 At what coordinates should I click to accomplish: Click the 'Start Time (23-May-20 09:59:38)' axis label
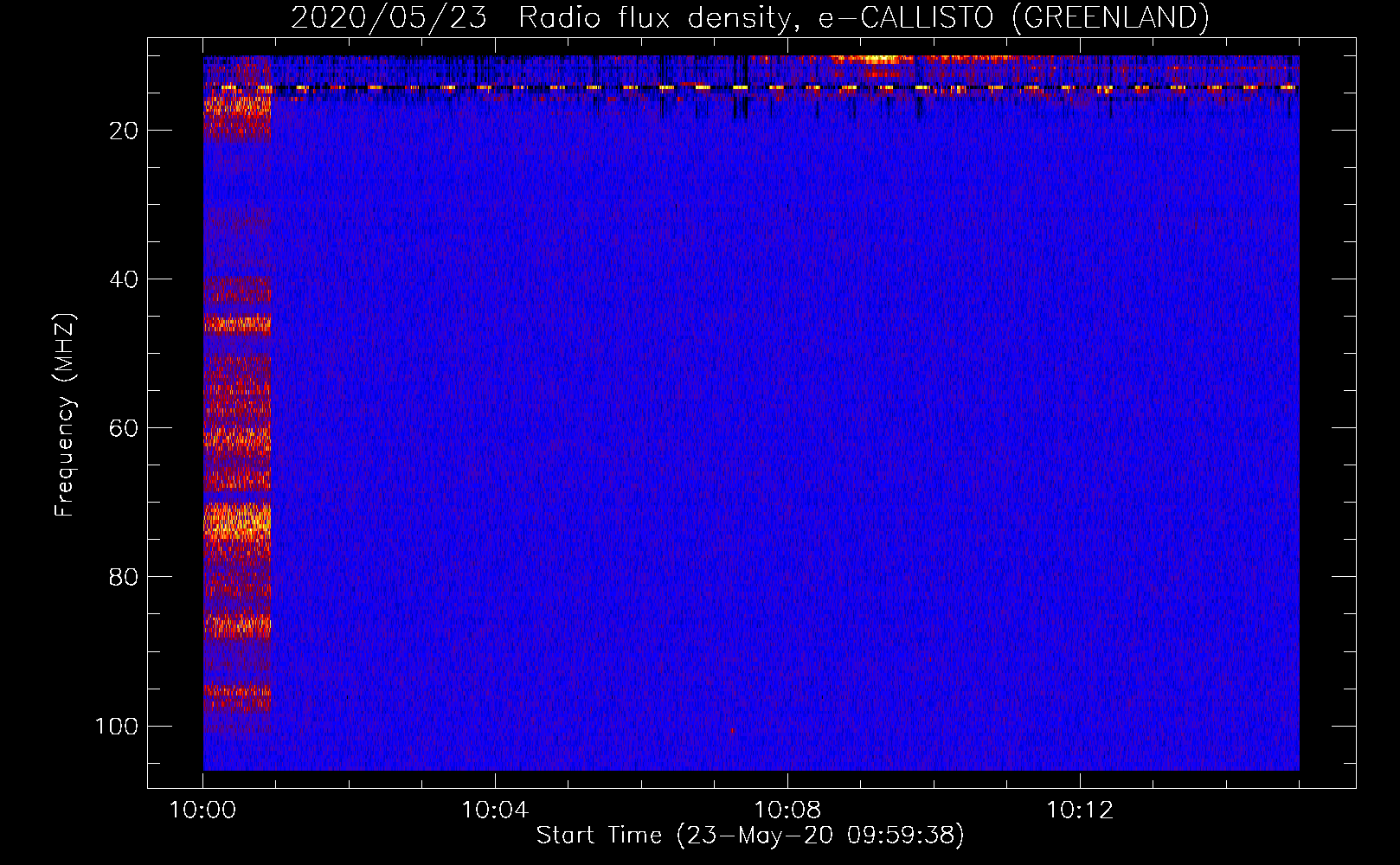tap(750, 836)
